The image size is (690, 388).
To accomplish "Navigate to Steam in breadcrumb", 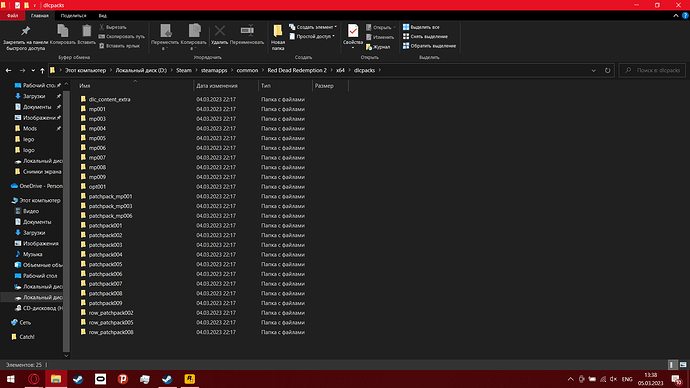I will 184,70.
